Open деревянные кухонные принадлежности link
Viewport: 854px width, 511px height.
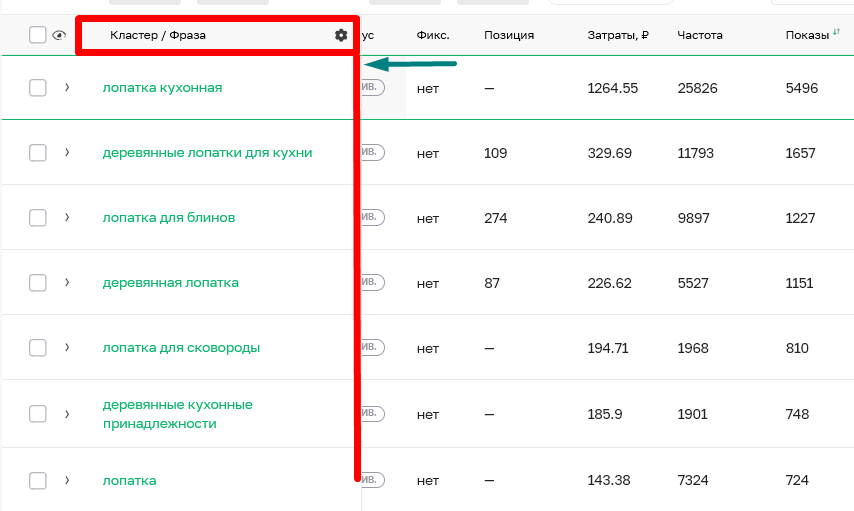coord(178,414)
